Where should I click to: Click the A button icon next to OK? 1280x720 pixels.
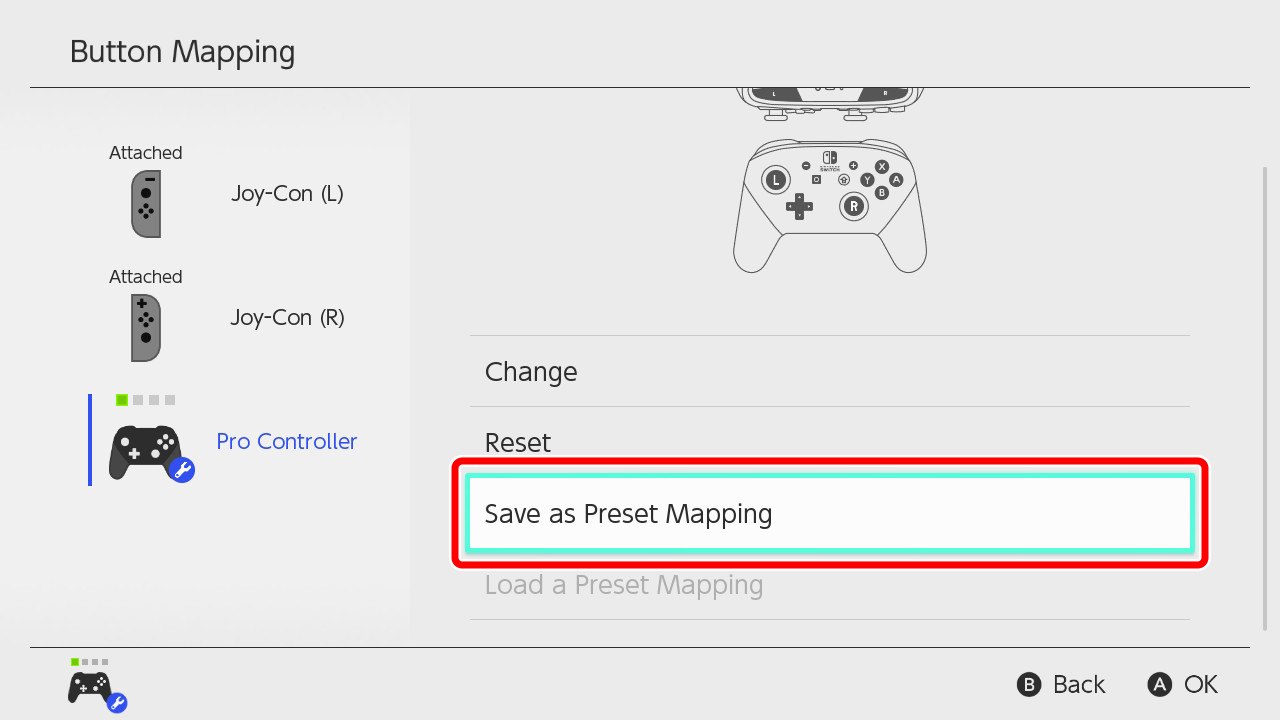tap(1159, 684)
